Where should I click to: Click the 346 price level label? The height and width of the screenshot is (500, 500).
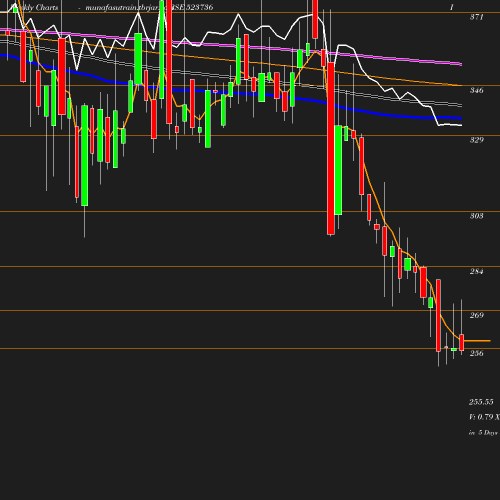click(x=476, y=90)
